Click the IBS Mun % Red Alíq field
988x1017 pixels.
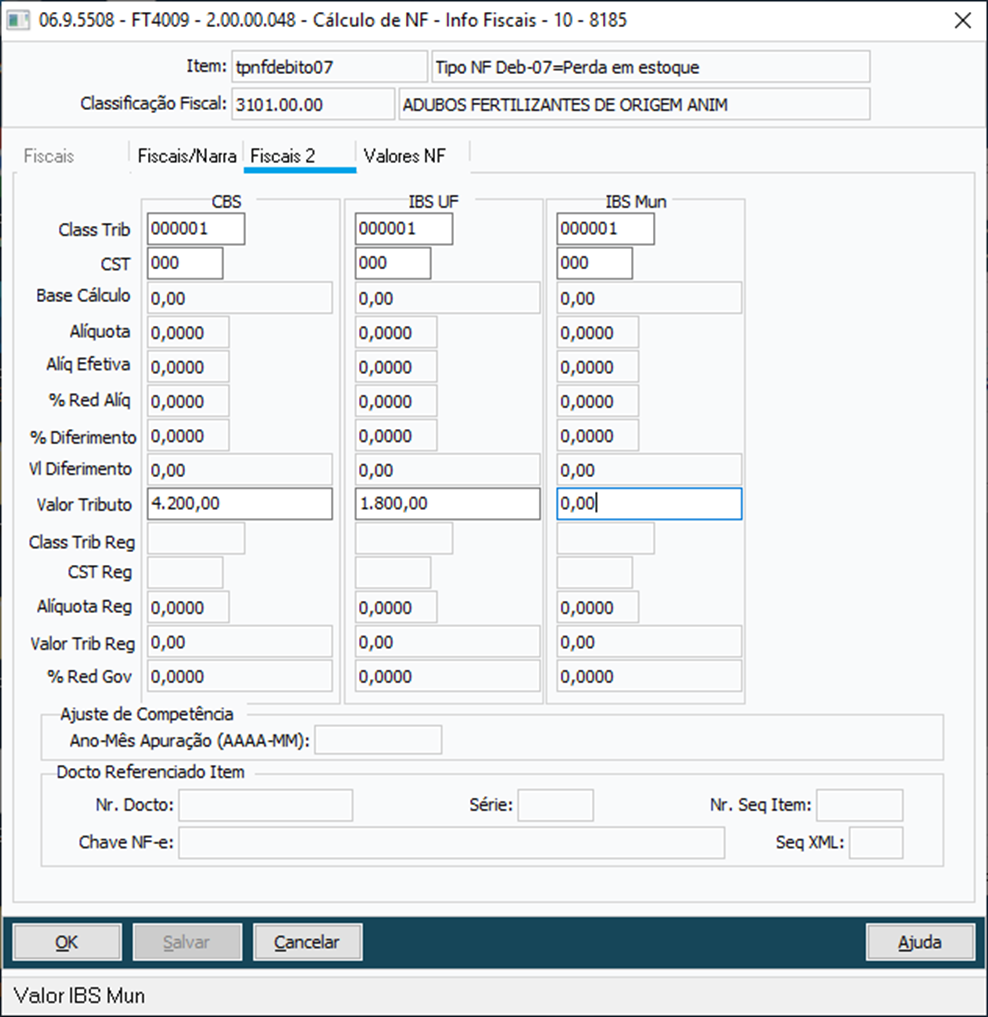(x=597, y=401)
